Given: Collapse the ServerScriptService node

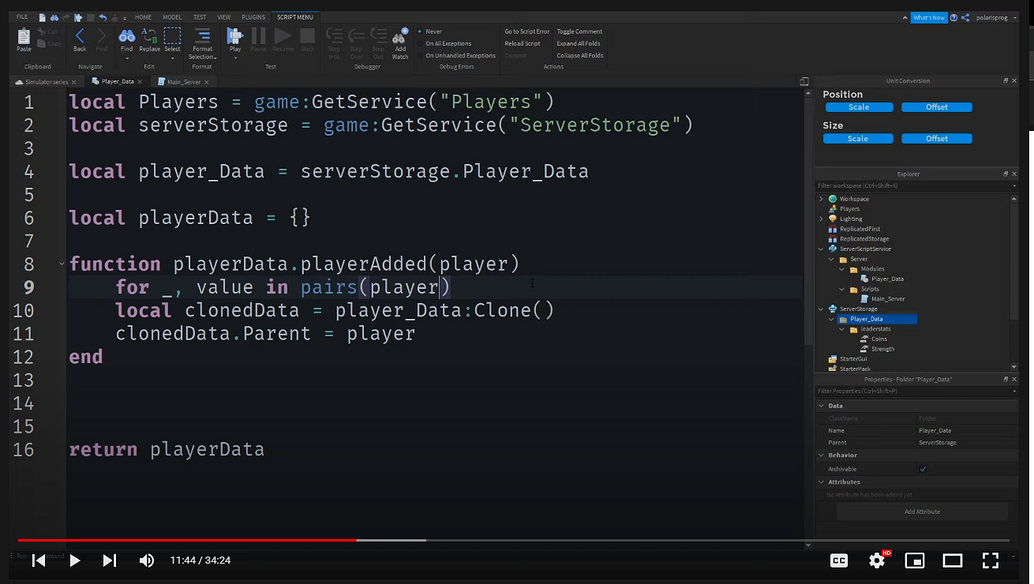Looking at the screenshot, I should pyautogui.click(x=821, y=248).
